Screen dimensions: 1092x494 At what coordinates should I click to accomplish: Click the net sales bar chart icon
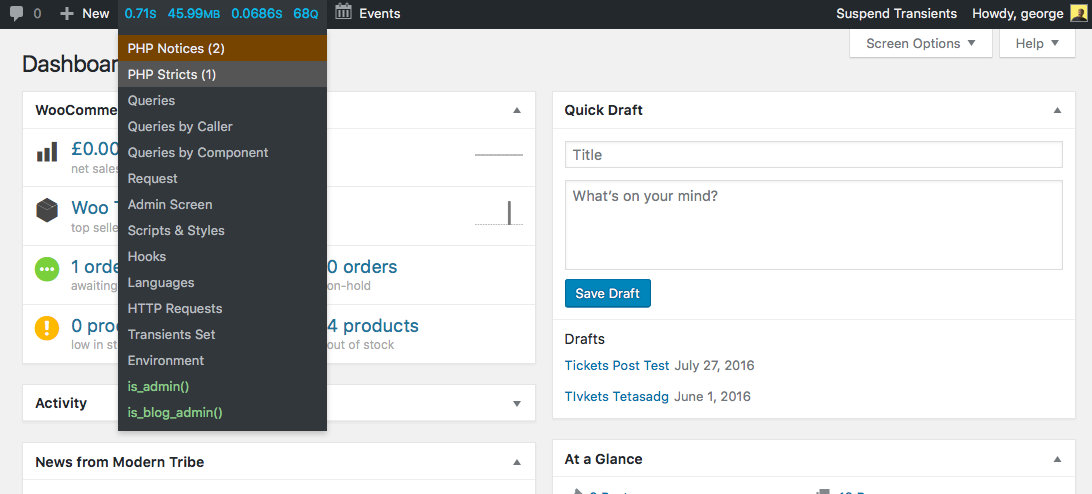tap(47, 153)
